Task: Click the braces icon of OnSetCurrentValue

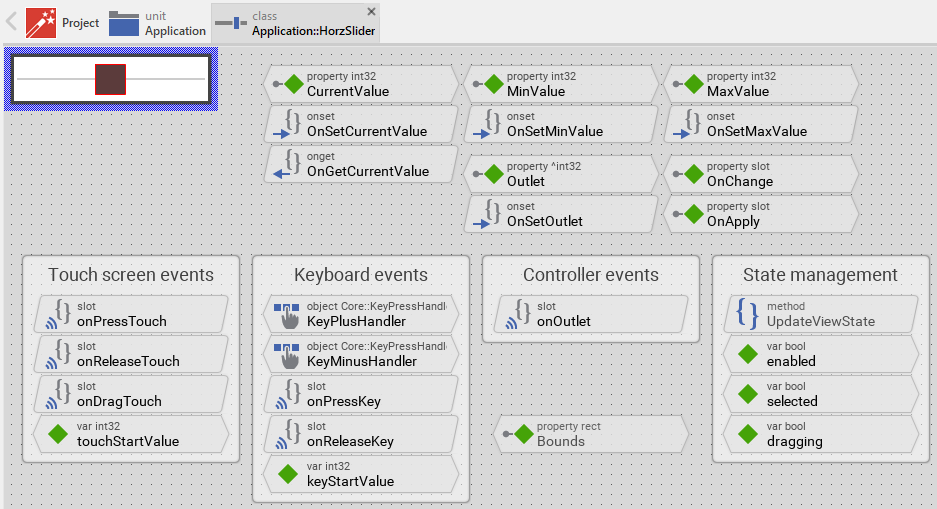Action: tap(291, 124)
